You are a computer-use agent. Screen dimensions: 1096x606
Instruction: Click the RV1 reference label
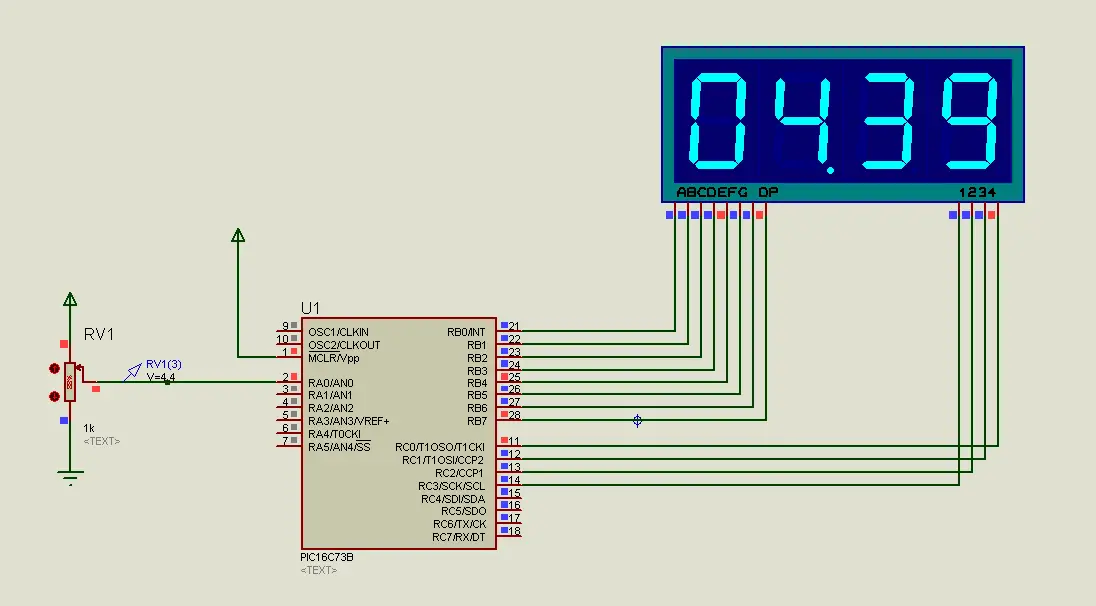tap(99, 334)
